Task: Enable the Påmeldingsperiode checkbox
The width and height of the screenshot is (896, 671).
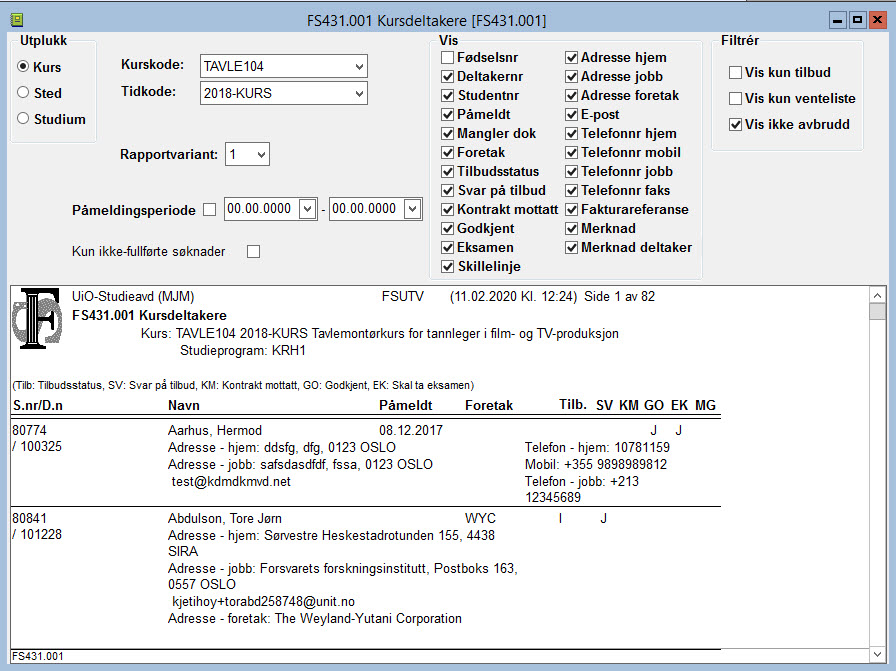Action: click(x=210, y=210)
